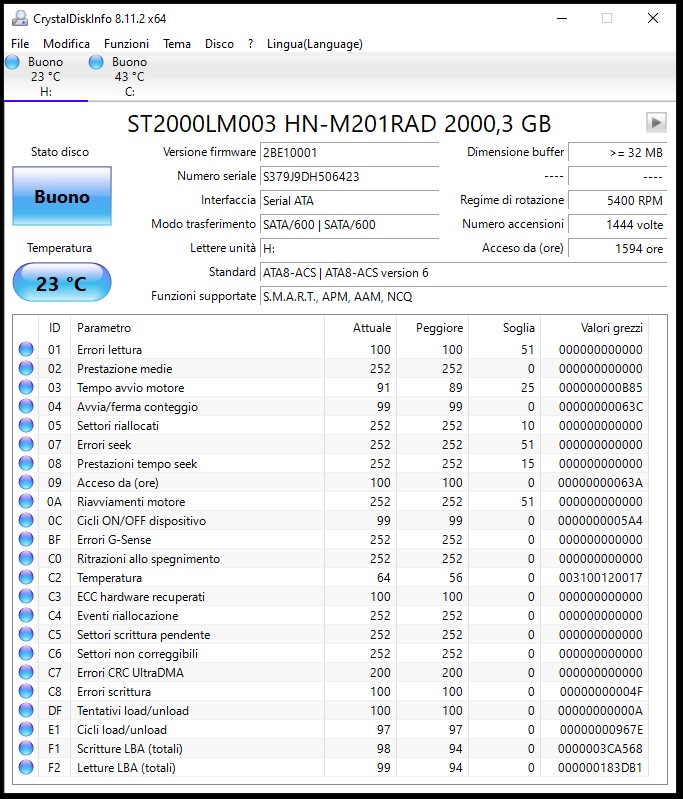Open the Funzioni menu
Viewport: 683px width, 799px height.
click(x=126, y=44)
